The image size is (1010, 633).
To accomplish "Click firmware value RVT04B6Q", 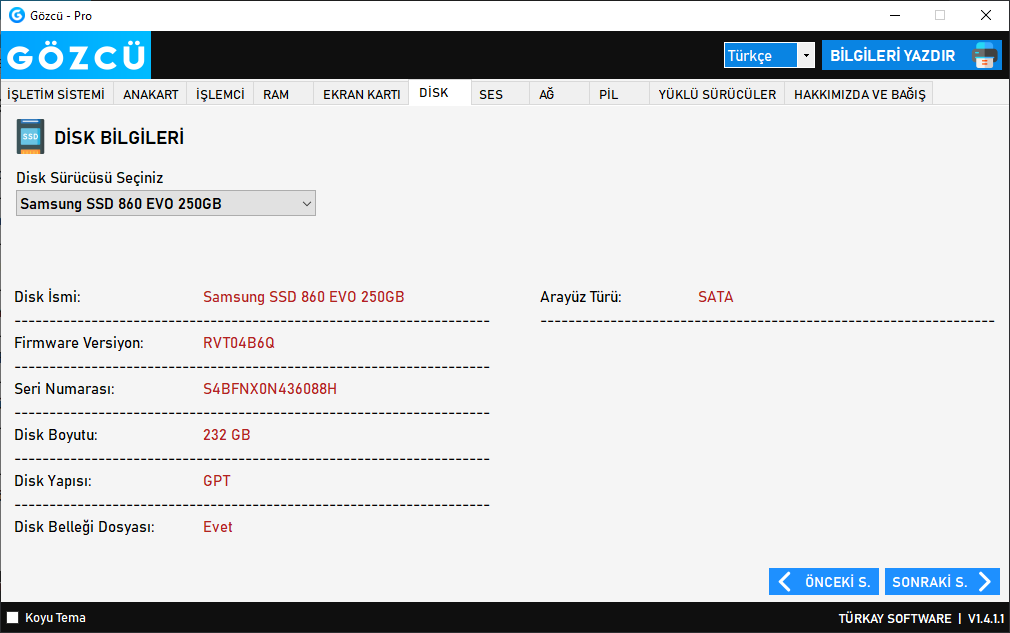I will point(239,343).
